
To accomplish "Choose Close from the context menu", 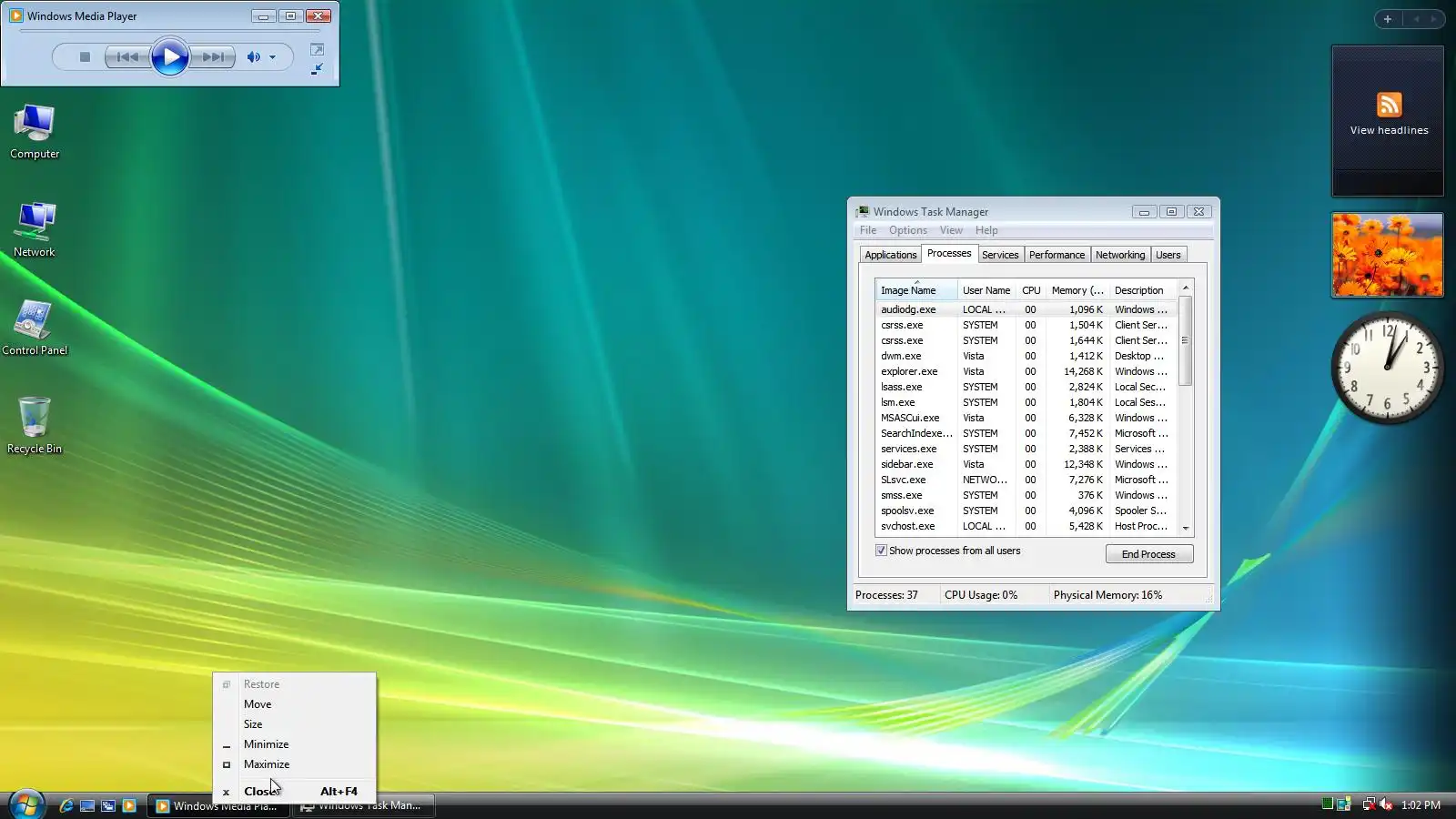I will point(294,792).
